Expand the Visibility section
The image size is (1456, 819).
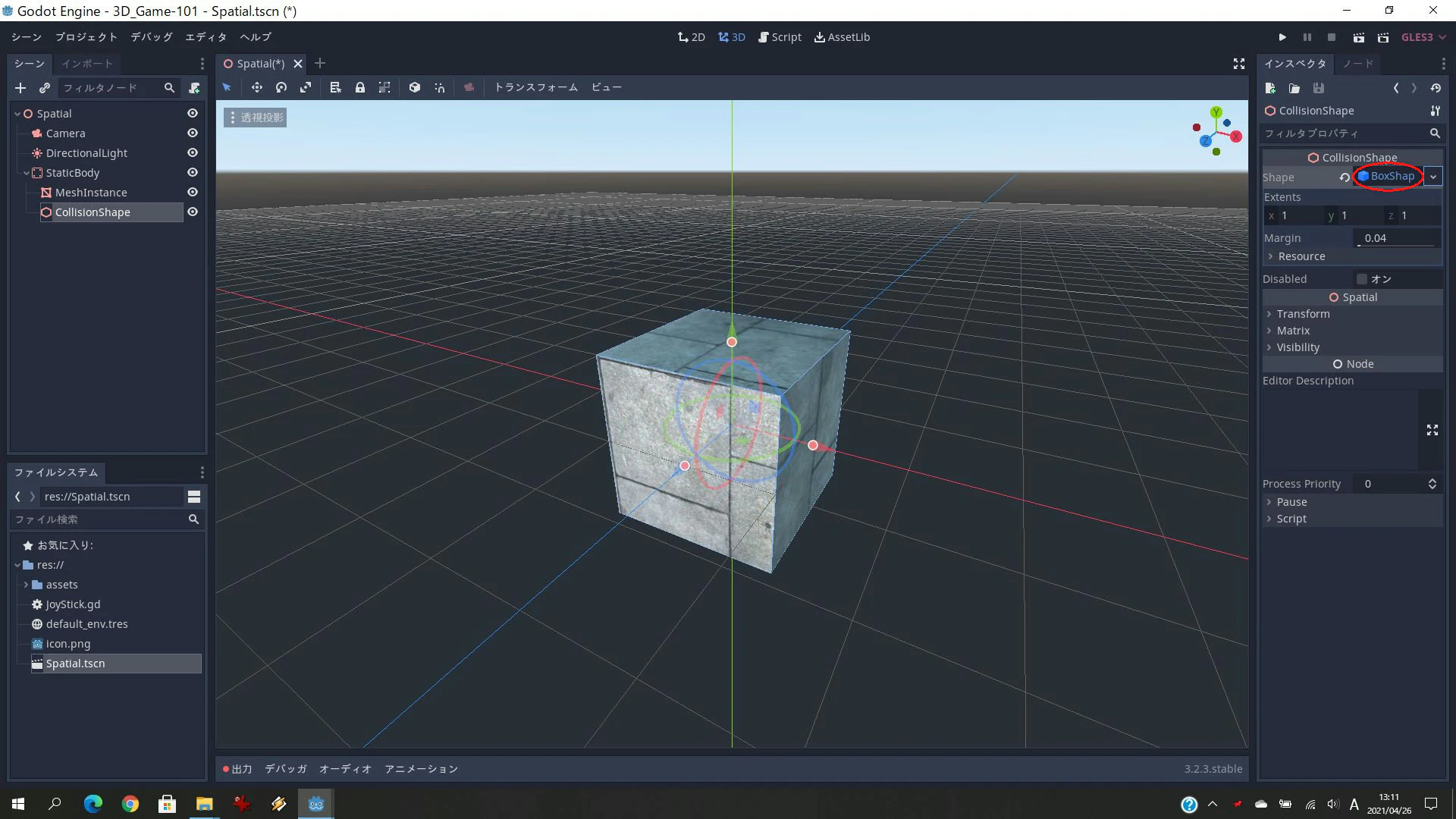click(x=1353, y=347)
